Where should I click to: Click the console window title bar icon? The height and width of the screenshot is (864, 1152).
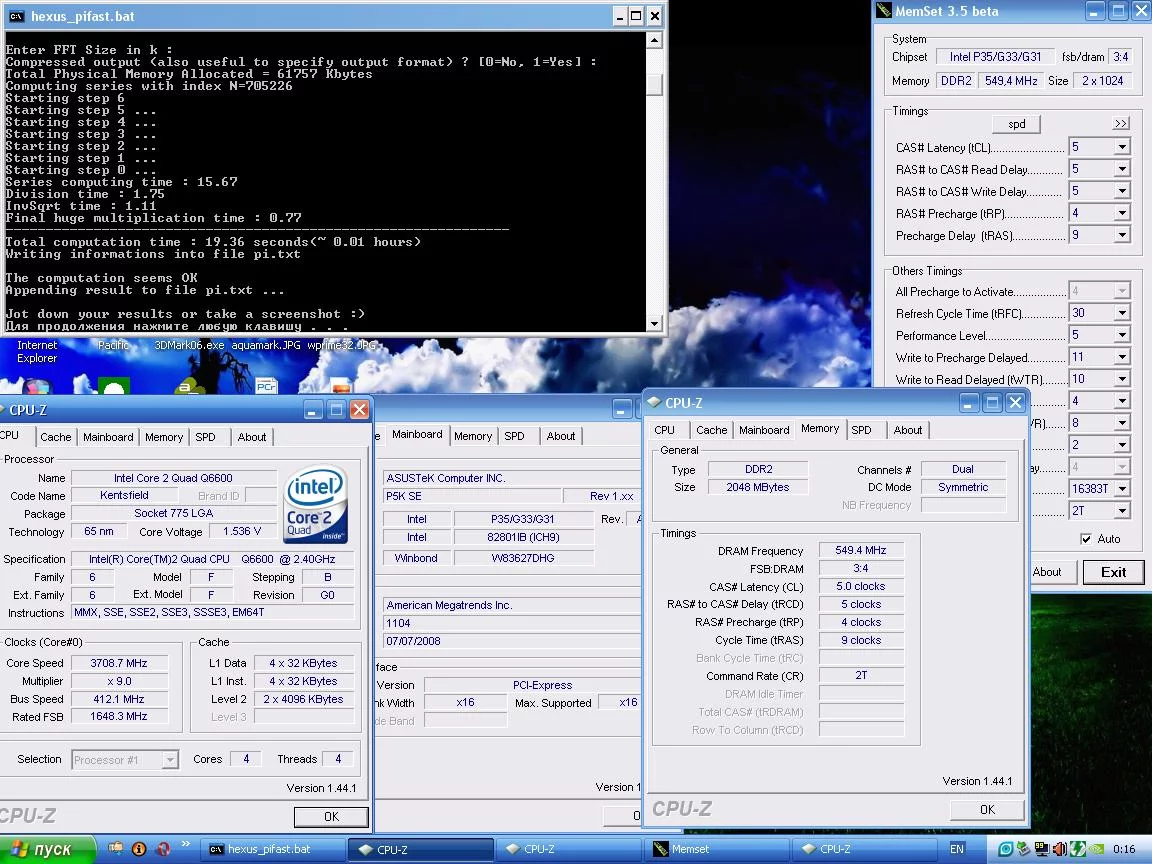pyautogui.click(x=15, y=16)
